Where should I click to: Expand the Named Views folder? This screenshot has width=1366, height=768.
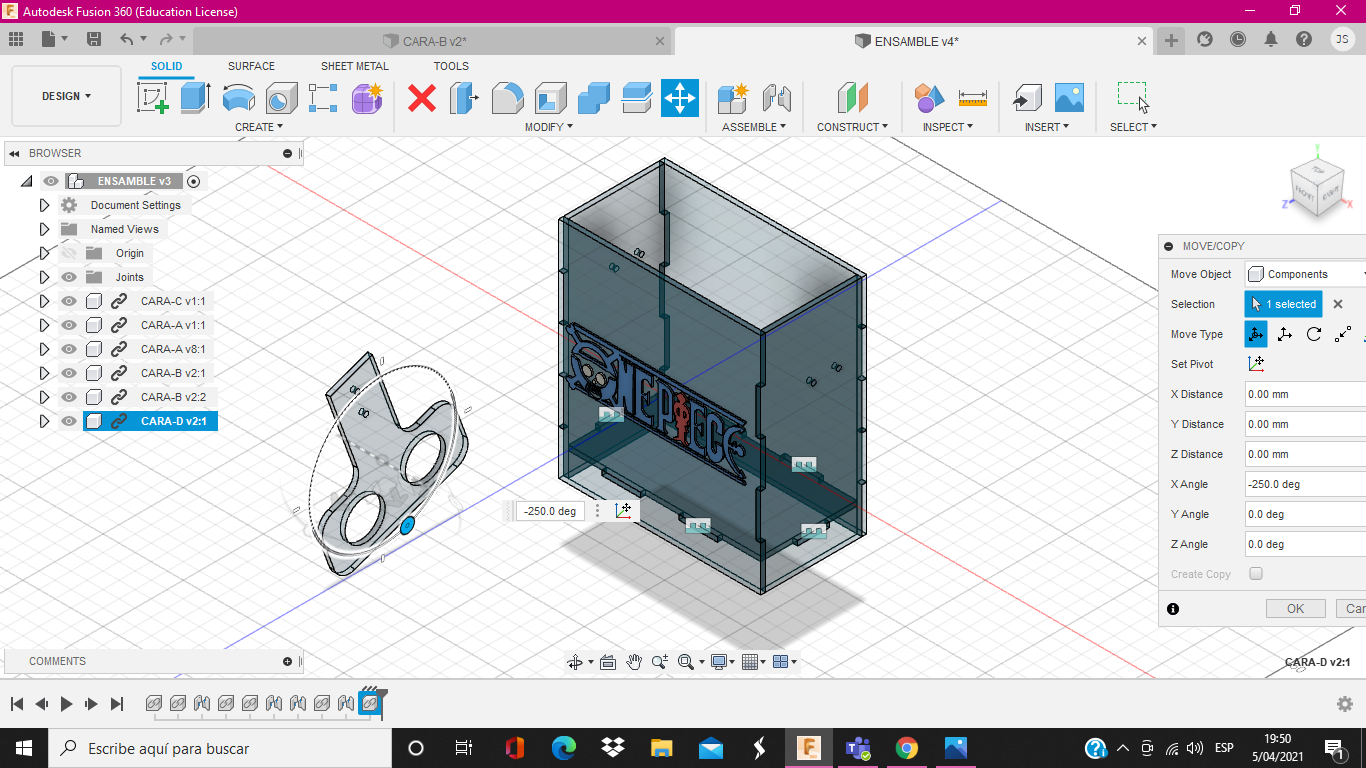coord(44,229)
